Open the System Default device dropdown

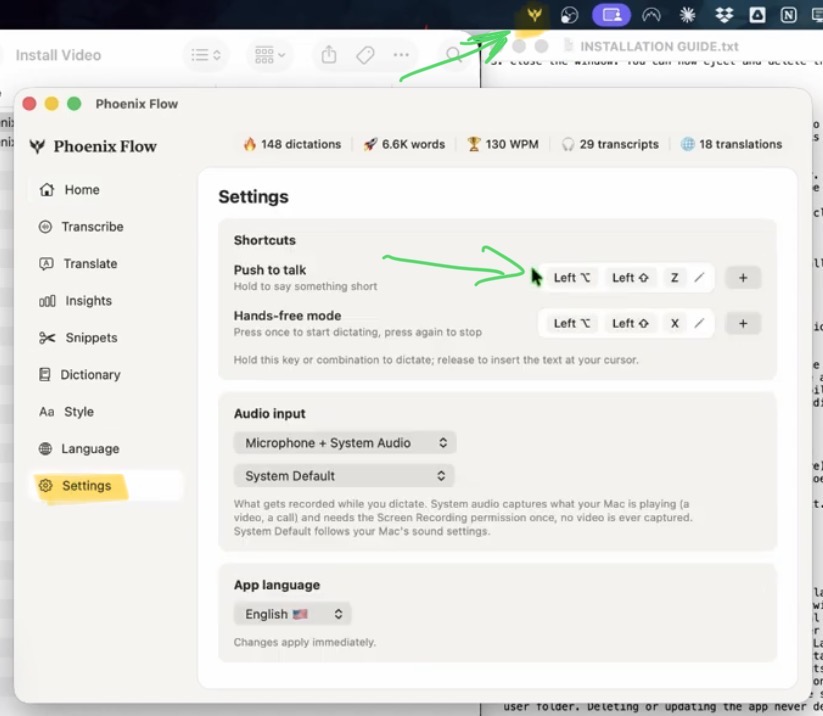tap(344, 476)
